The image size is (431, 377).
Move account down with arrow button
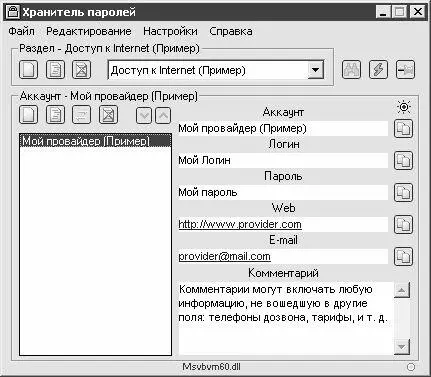(144, 116)
